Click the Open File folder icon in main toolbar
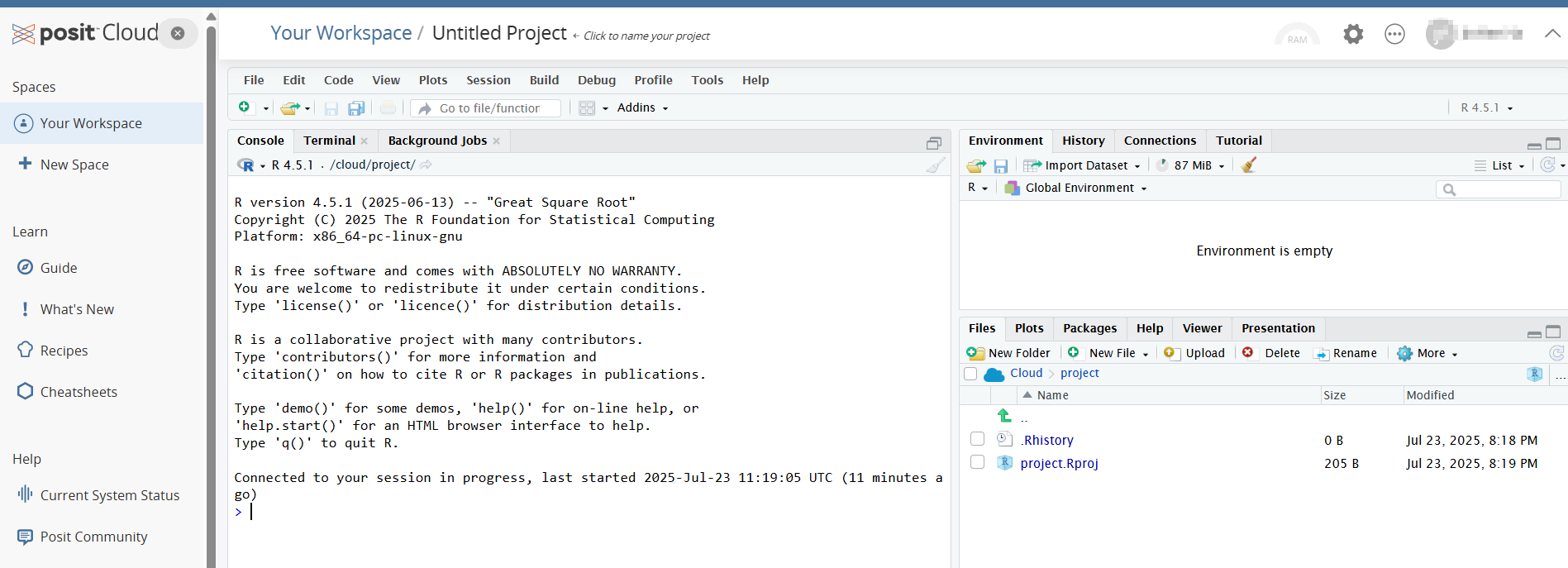Viewport: 1568px width, 568px height. pos(290,108)
